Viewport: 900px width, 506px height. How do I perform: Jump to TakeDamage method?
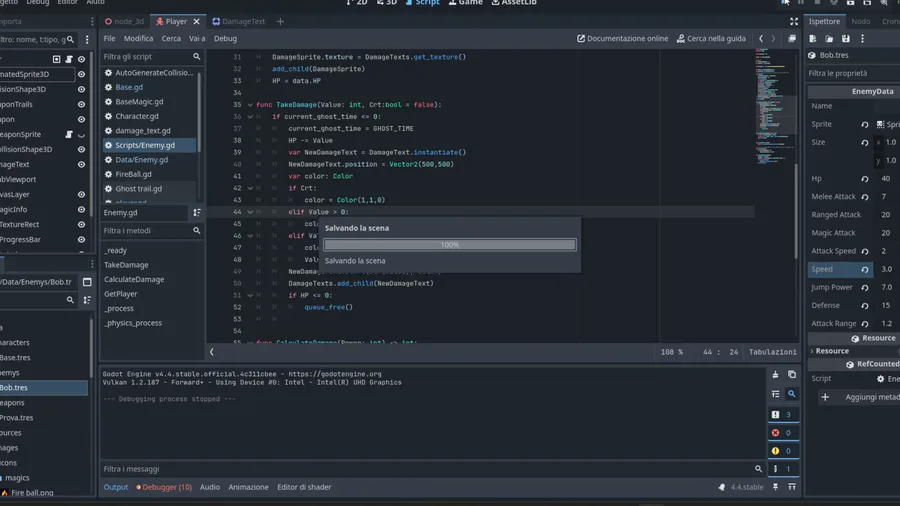pyautogui.click(x=126, y=265)
